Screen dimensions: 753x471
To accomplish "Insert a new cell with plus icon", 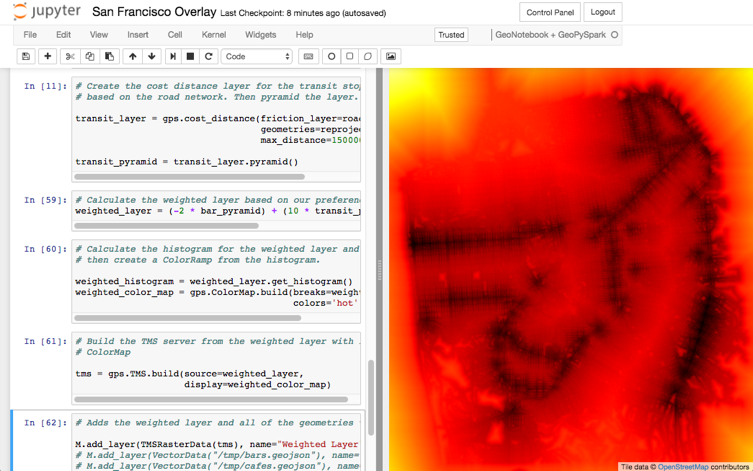I will pos(47,57).
